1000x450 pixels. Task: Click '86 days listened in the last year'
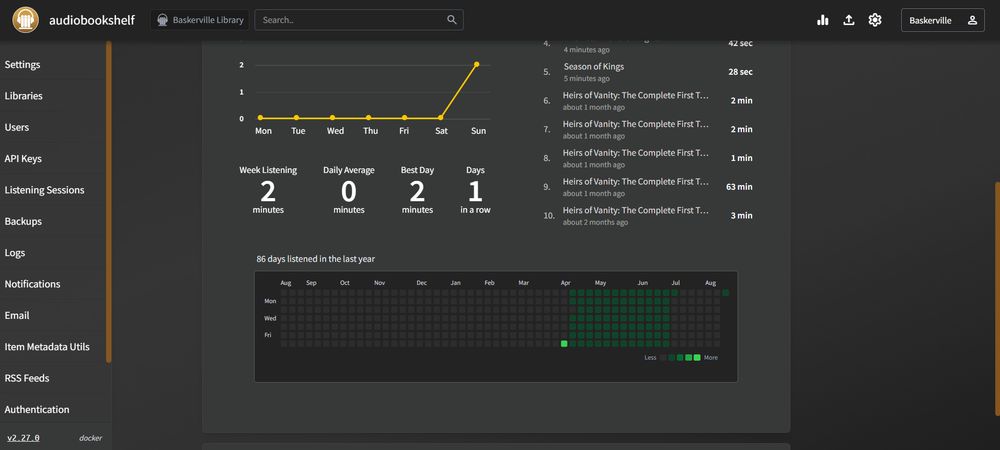[x=316, y=259]
